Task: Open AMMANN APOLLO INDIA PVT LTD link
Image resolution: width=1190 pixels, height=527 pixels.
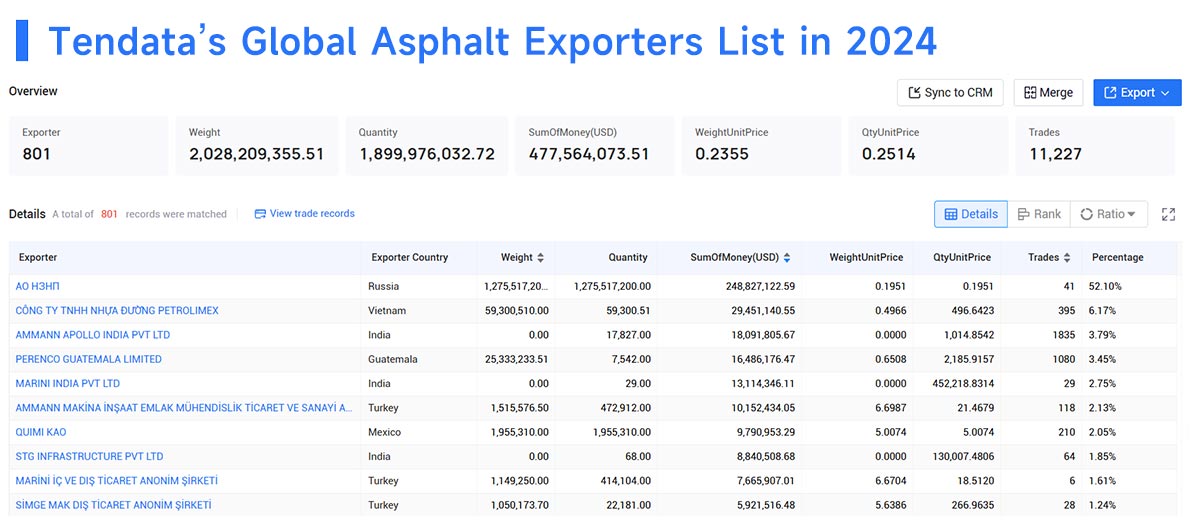Action: pos(93,335)
